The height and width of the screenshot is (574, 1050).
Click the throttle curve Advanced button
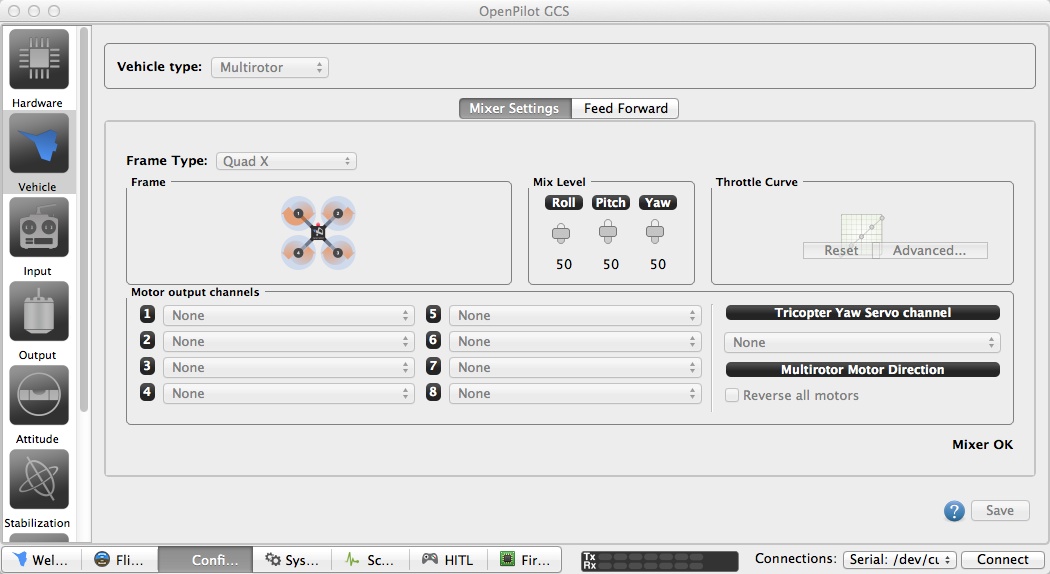click(x=929, y=250)
